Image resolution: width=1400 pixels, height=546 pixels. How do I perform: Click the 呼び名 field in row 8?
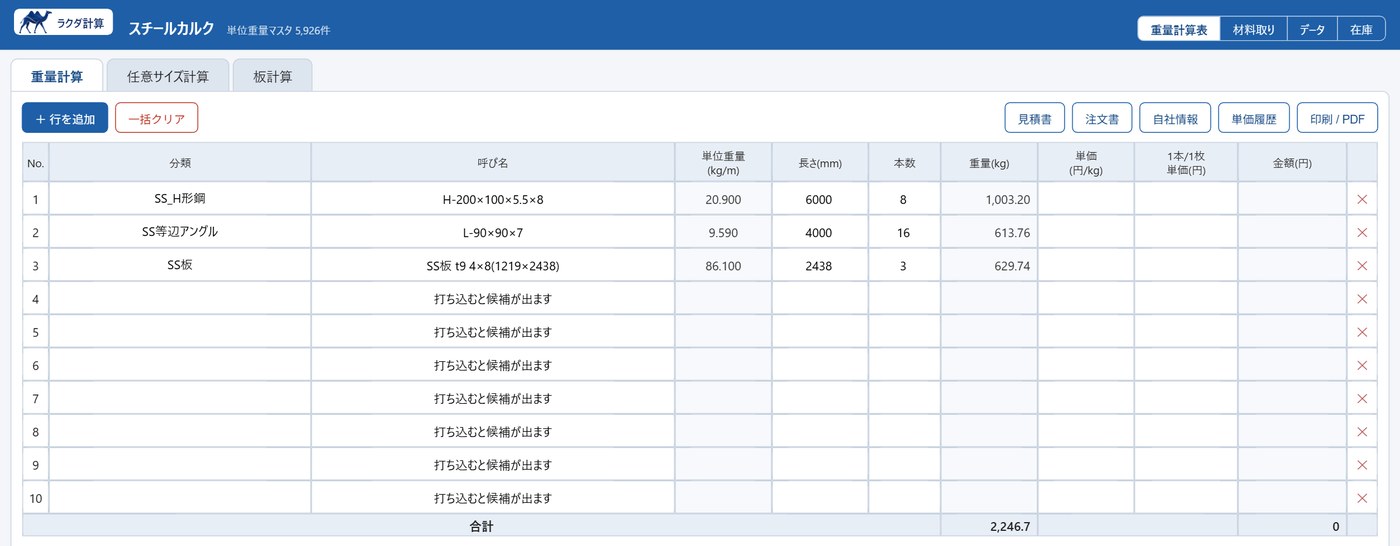point(493,432)
